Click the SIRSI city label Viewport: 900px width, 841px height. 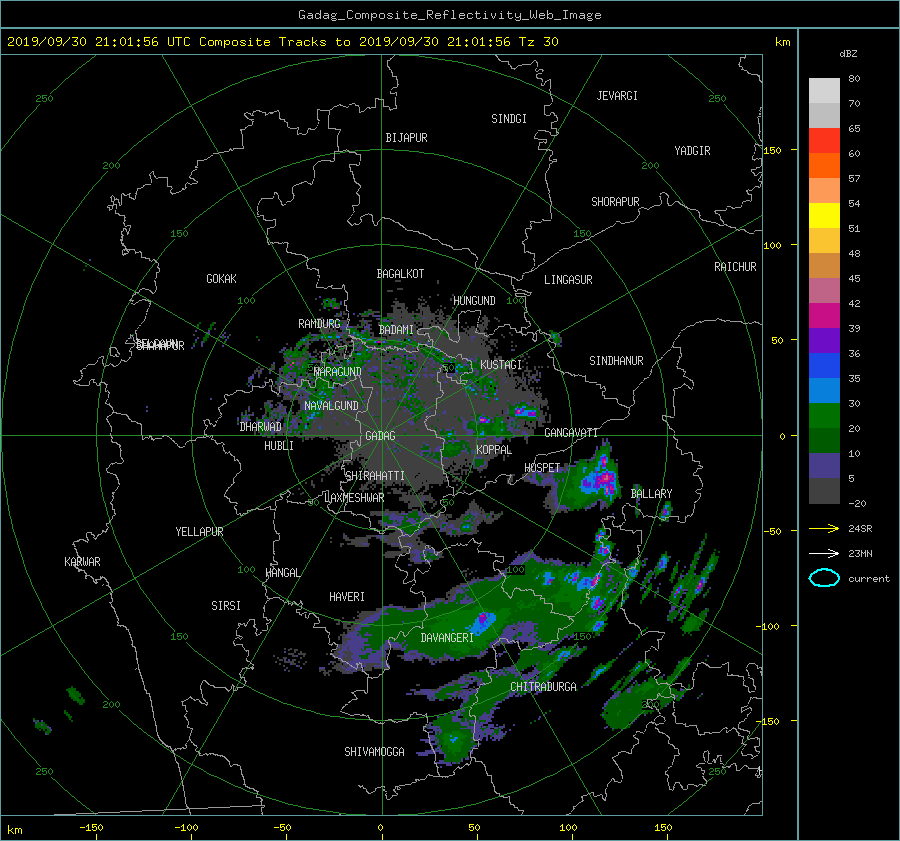(226, 606)
